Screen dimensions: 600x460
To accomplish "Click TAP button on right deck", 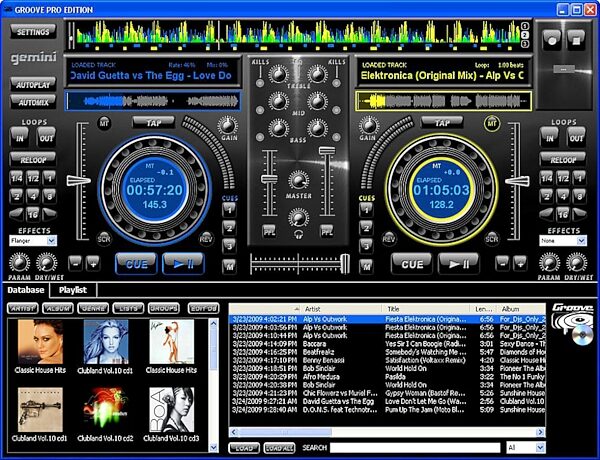I will tap(442, 123).
